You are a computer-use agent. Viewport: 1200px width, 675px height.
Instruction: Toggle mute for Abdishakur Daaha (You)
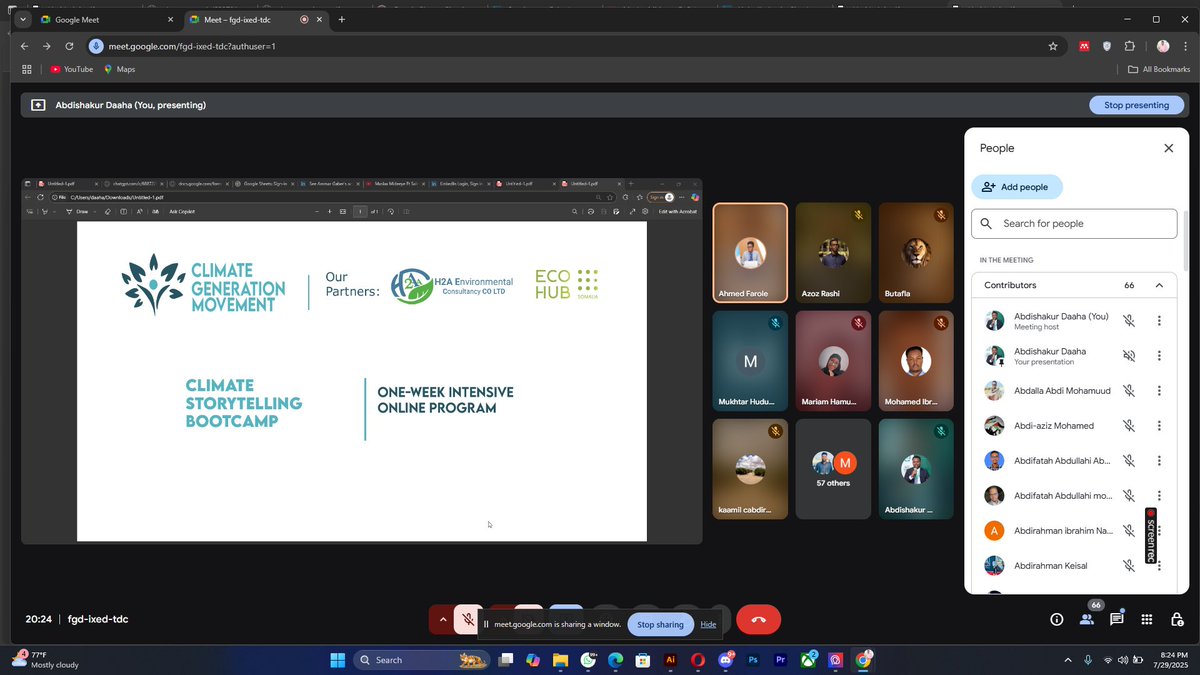1129,321
